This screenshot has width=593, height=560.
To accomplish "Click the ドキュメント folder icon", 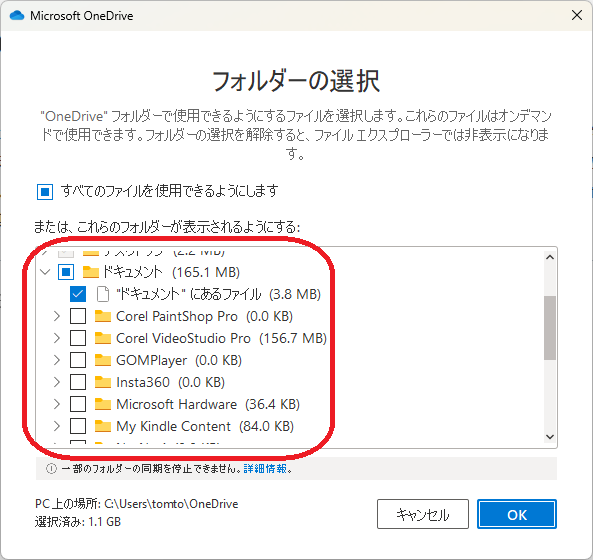I will (x=90, y=272).
